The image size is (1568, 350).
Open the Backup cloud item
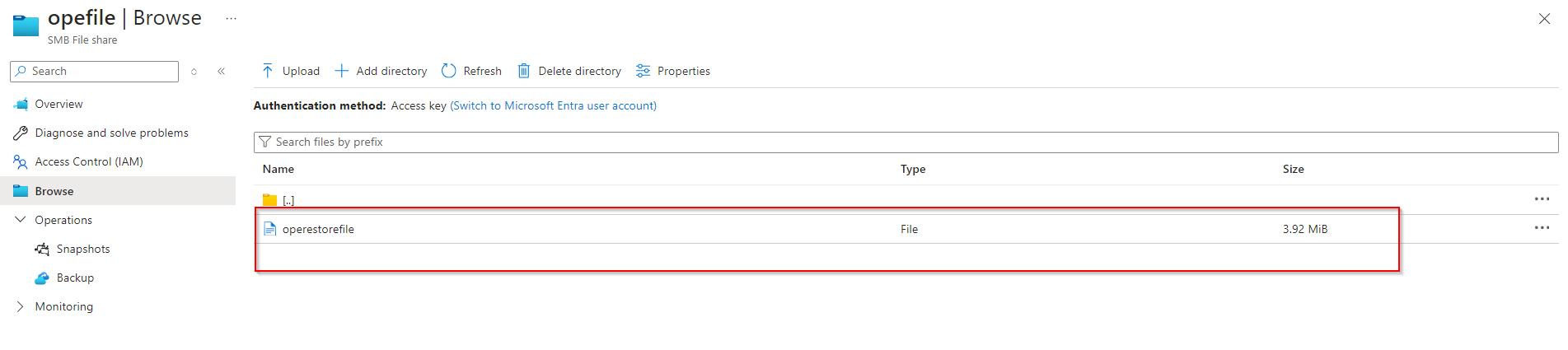tap(75, 278)
